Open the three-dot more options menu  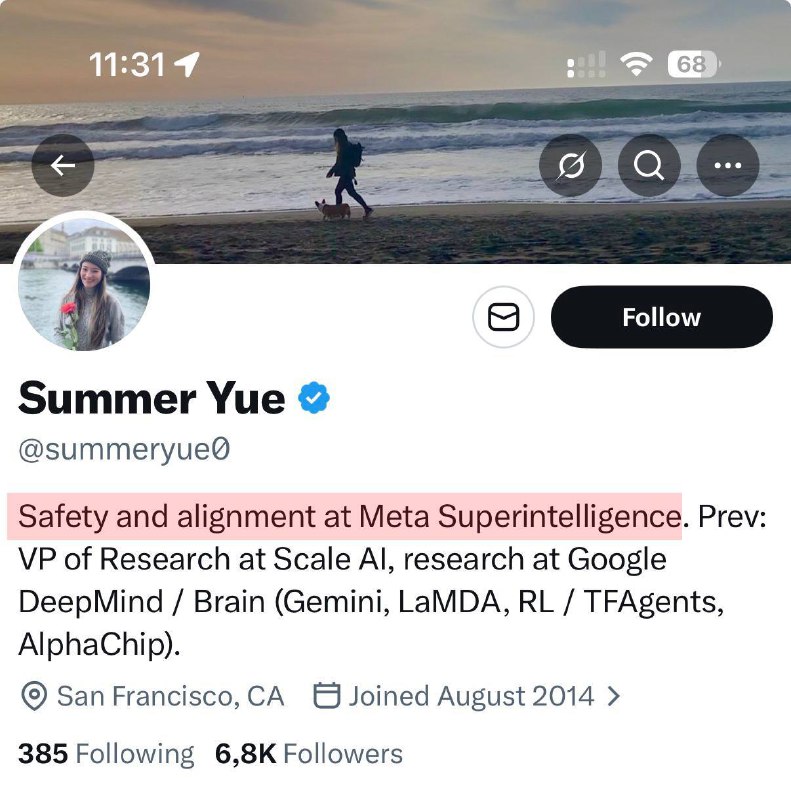(x=728, y=165)
